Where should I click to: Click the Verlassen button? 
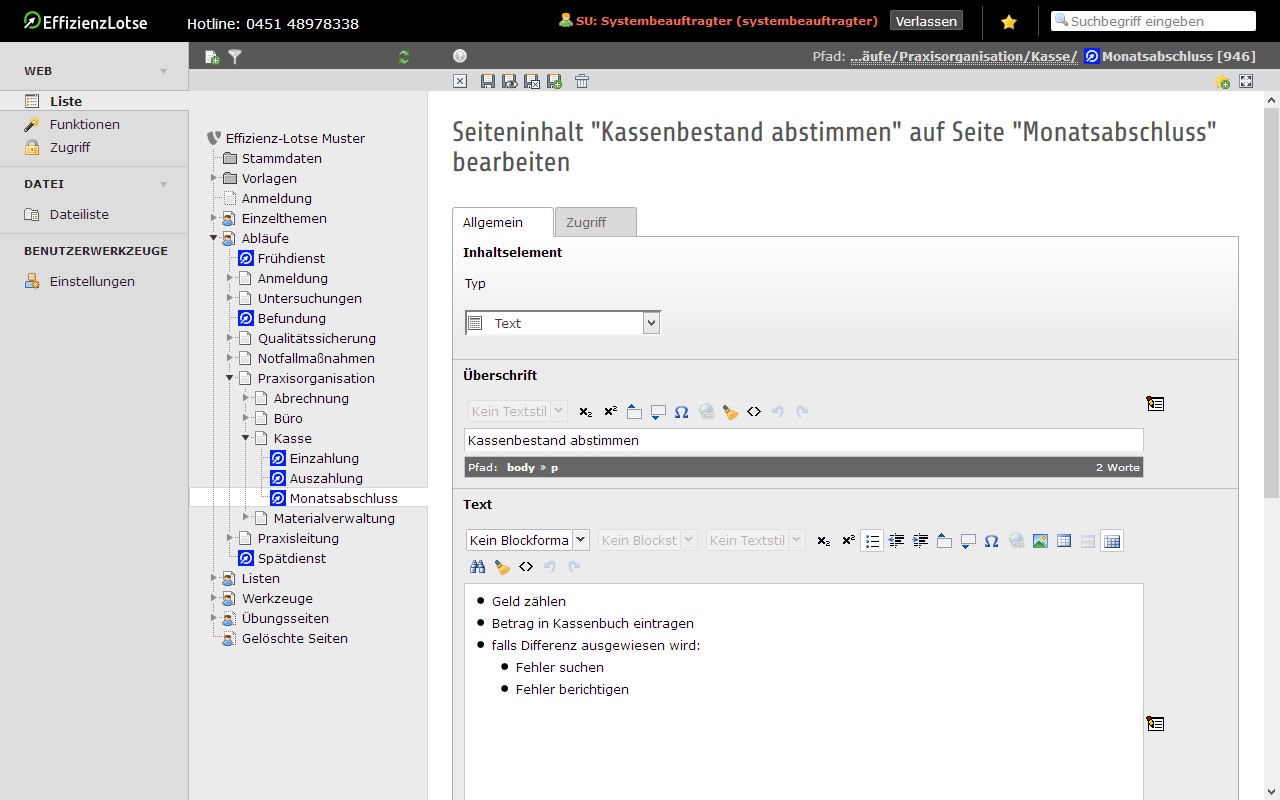pos(926,21)
